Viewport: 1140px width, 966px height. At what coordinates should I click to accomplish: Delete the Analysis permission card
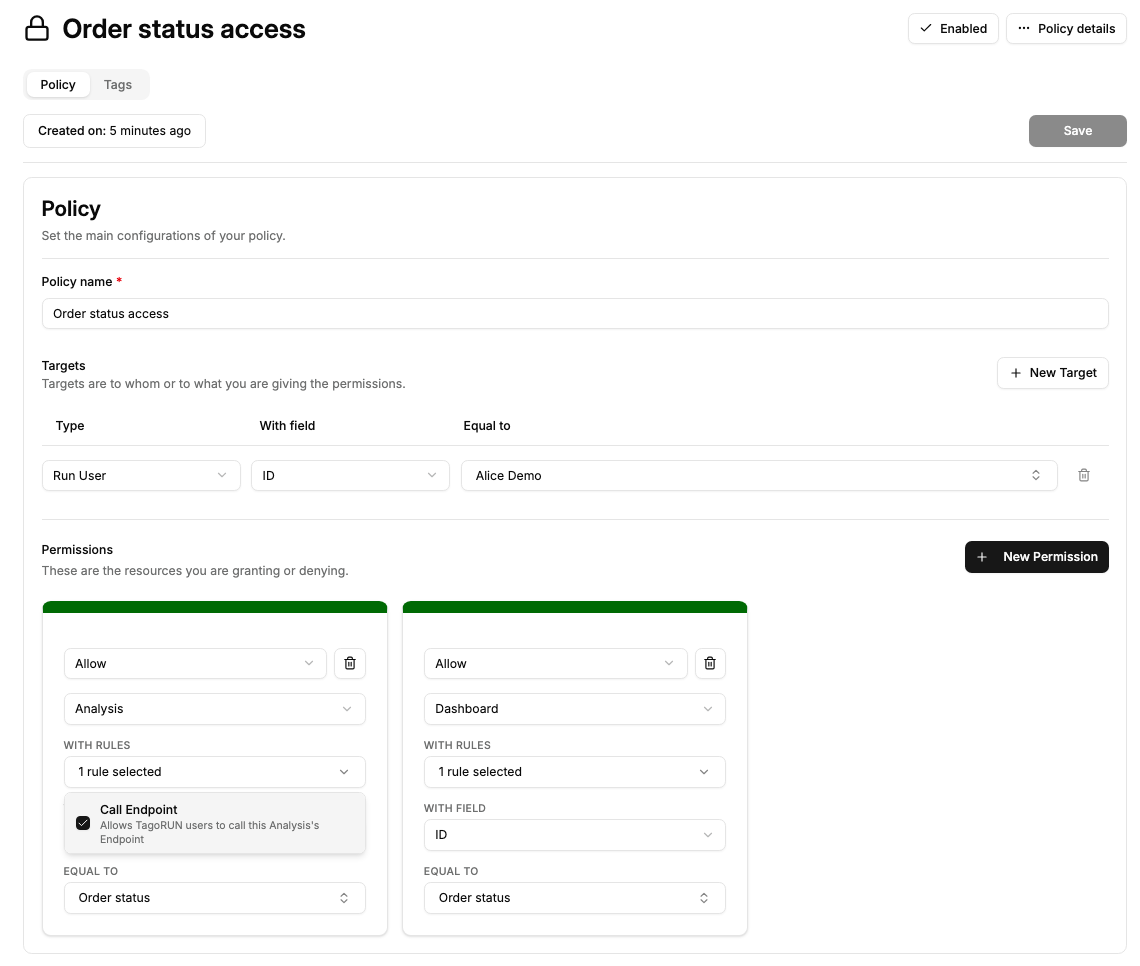coord(350,664)
